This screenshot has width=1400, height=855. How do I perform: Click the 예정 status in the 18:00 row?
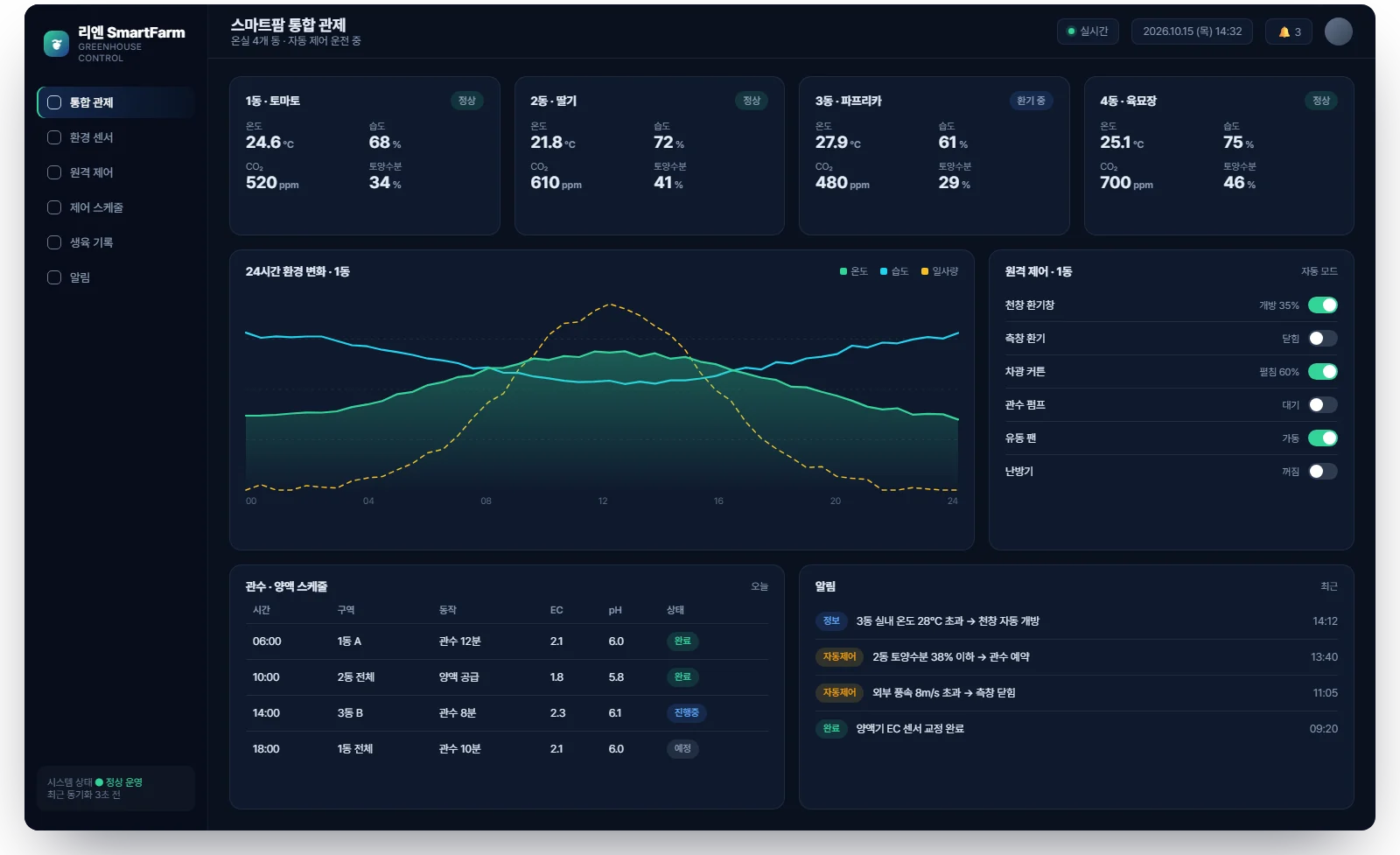[682, 749]
